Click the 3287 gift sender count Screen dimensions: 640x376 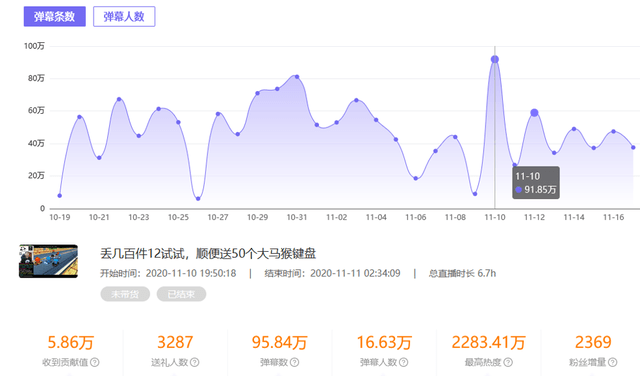coord(175,342)
